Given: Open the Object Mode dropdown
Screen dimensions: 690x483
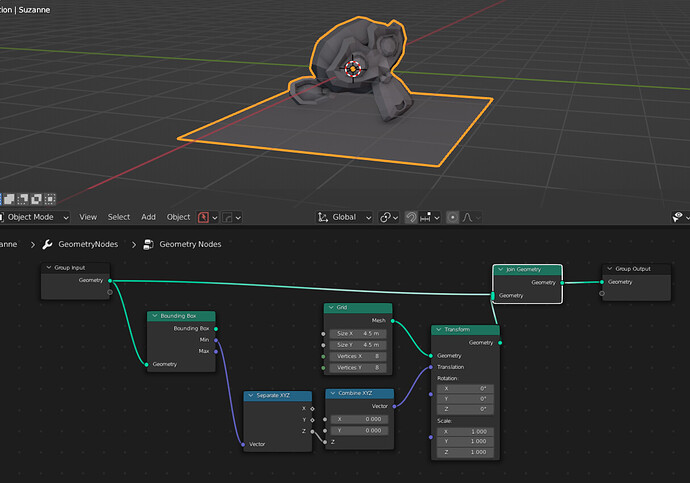Looking at the screenshot, I should pyautogui.click(x=35, y=217).
